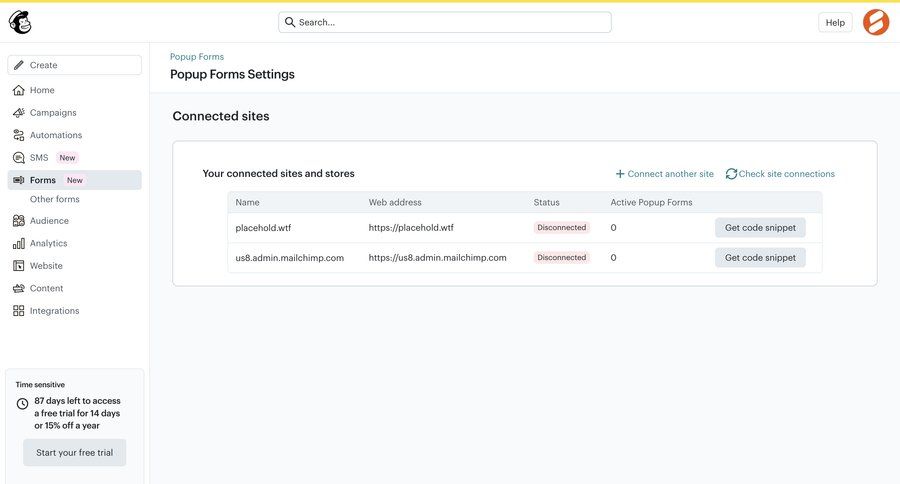
Task: Click the Analytics bar chart icon
Action: coord(19,243)
